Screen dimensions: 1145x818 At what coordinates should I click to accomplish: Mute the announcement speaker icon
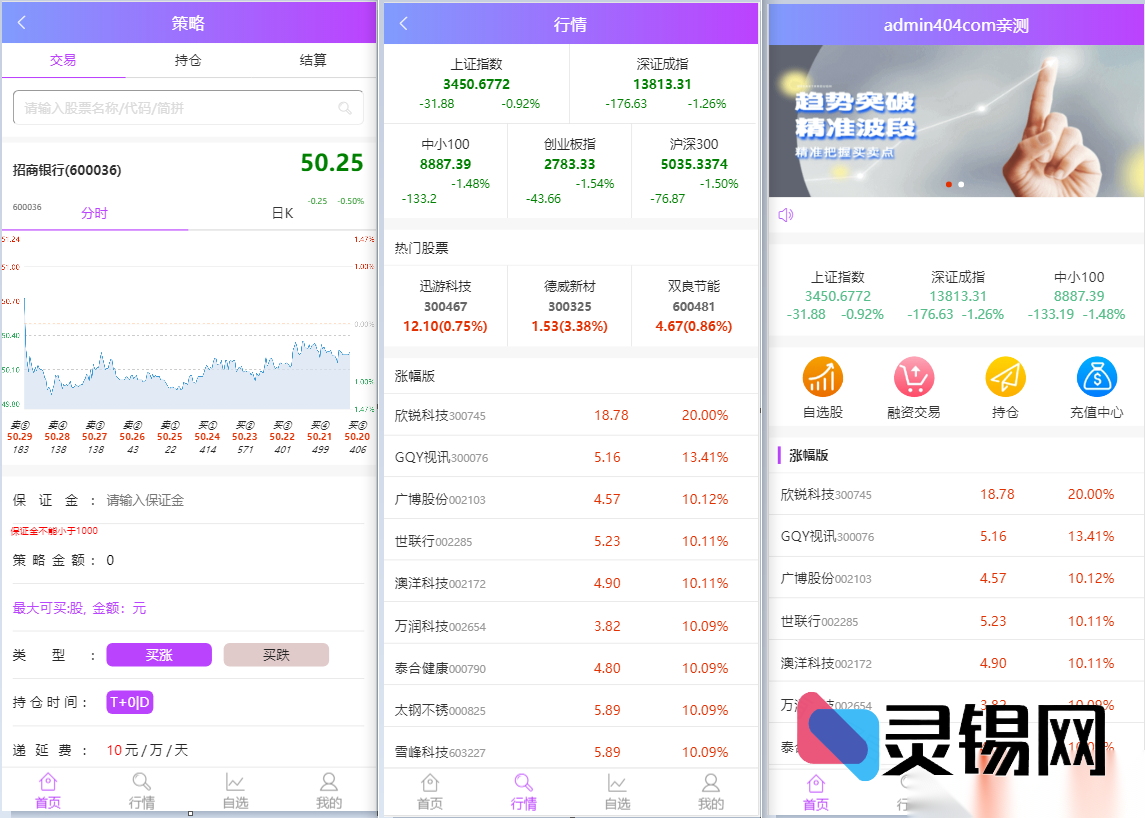pos(784,214)
